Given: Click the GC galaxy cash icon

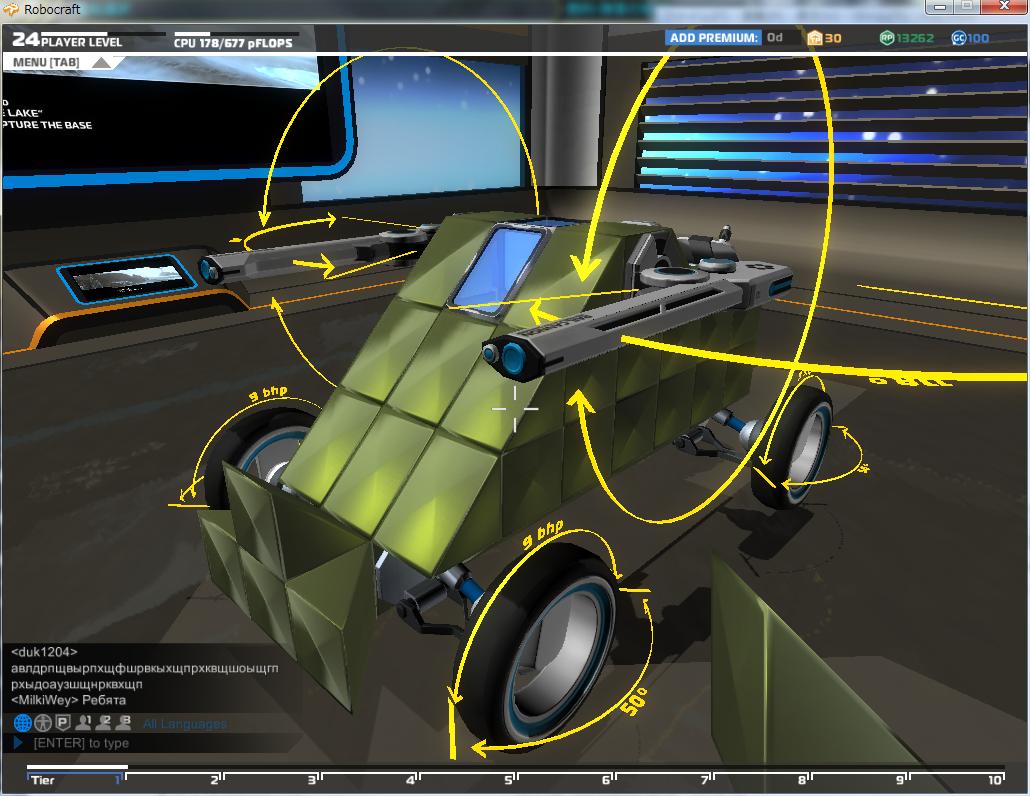Looking at the screenshot, I should click(958, 38).
